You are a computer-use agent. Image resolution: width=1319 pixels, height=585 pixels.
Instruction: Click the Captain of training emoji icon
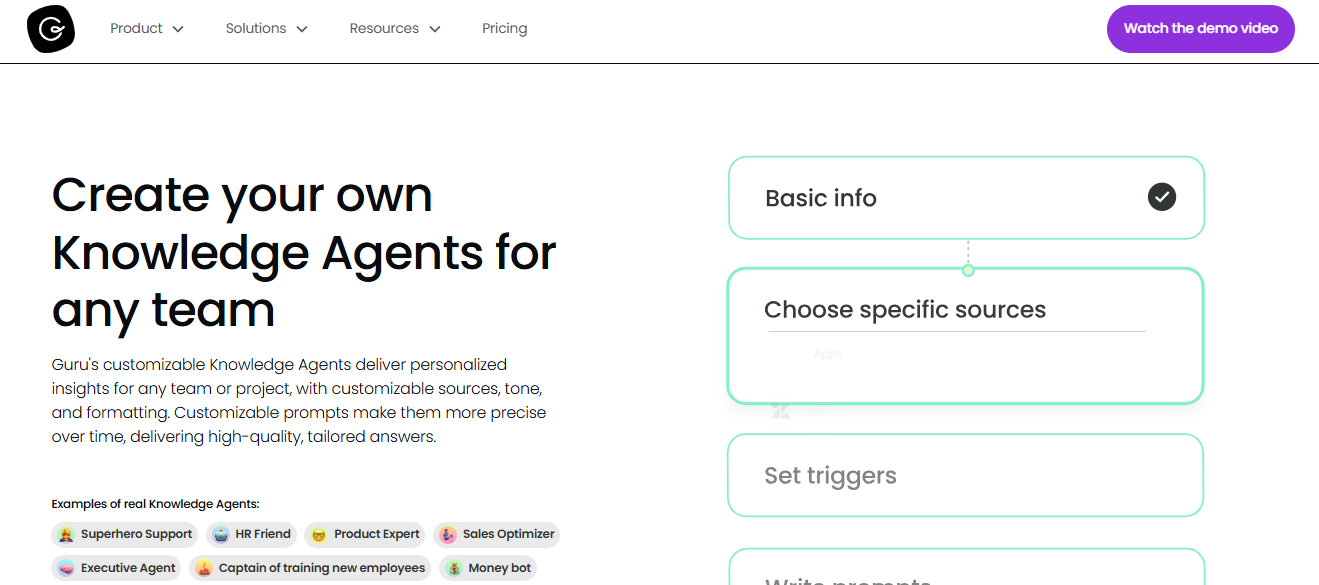[x=204, y=568]
